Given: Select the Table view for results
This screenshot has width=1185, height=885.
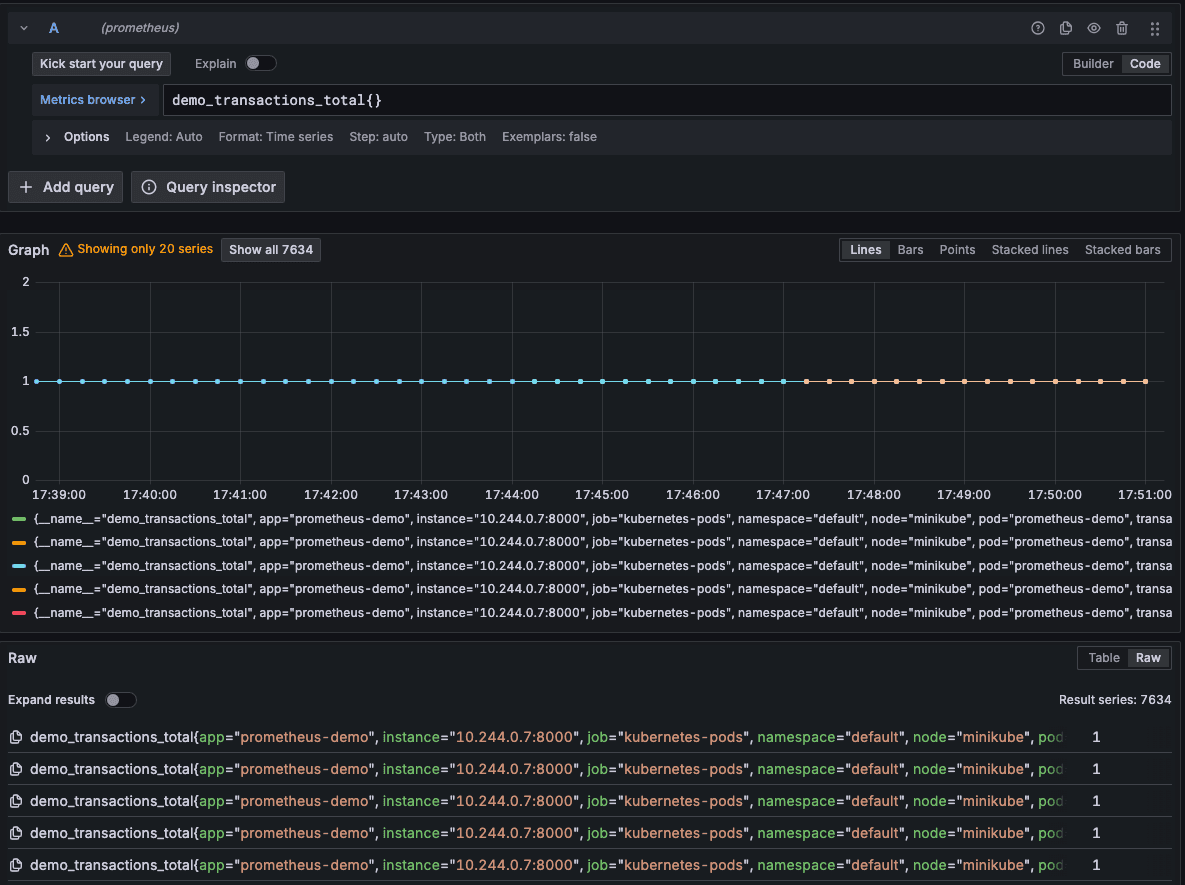Looking at the screenshot, I should coord(1103,657).
